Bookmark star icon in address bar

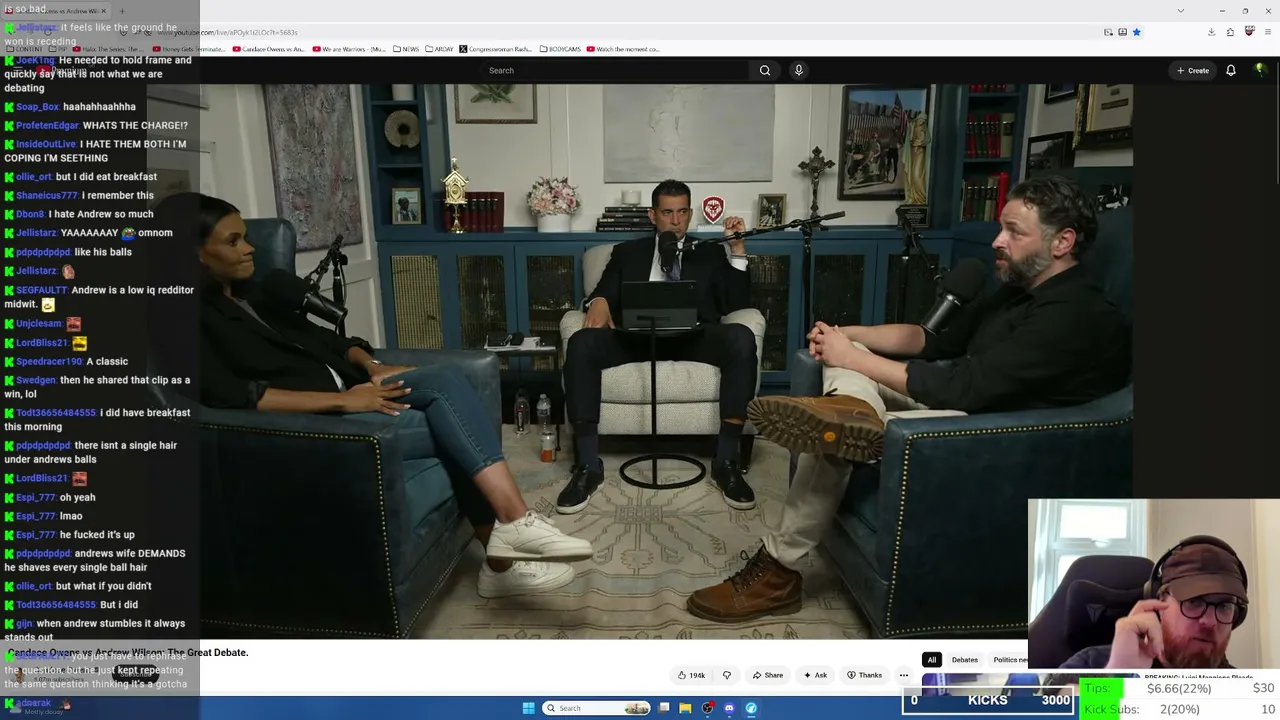point(1136,32)
